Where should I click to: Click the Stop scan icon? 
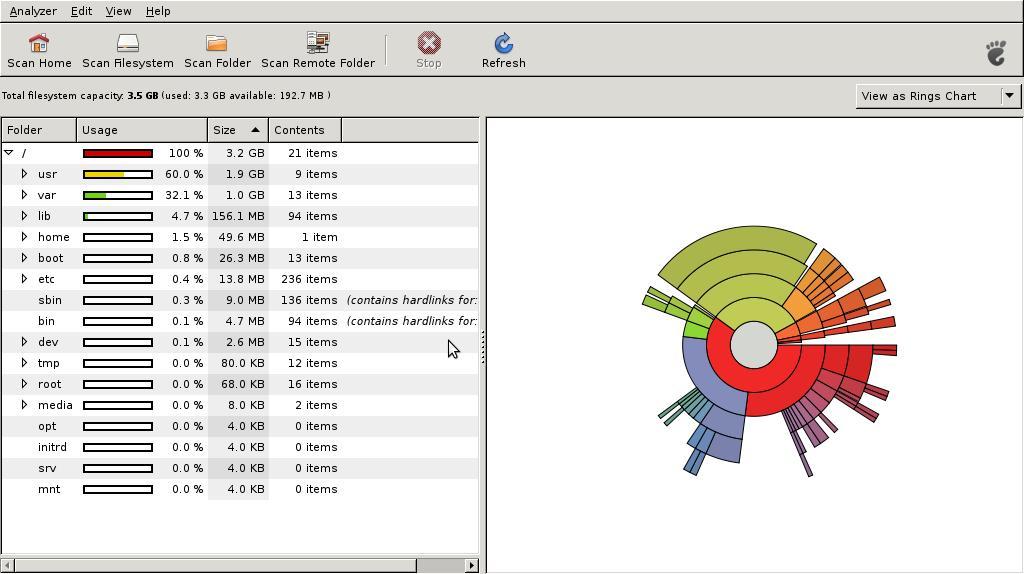(429, 43)
